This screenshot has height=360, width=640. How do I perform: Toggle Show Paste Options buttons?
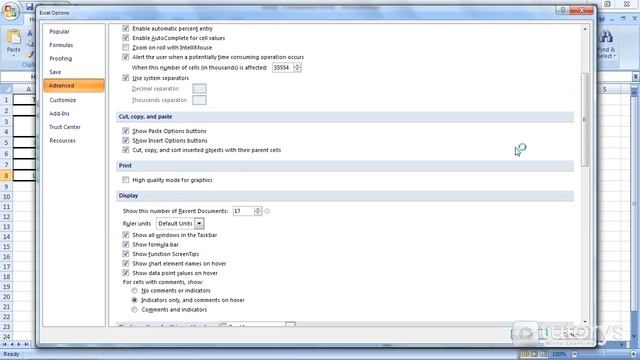(x=126, y=131)
